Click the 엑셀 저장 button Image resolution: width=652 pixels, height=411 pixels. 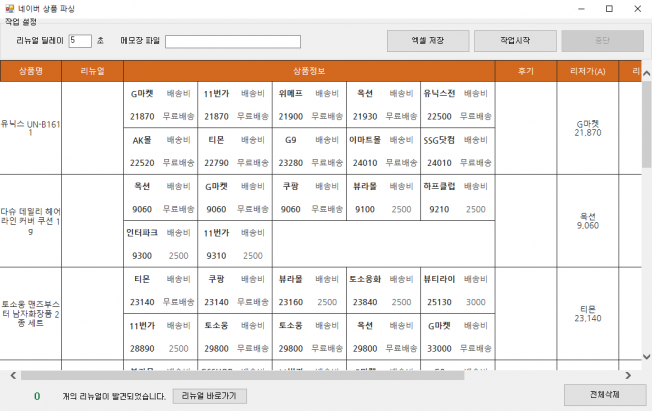click(x=428, y=41)
